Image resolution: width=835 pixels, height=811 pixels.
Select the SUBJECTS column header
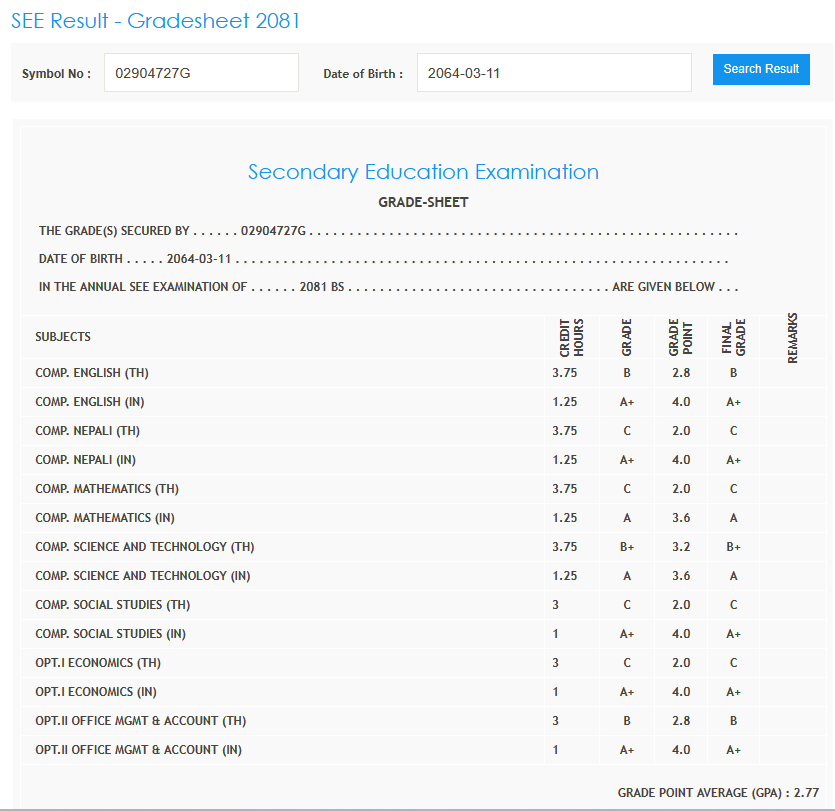point(63,337)
